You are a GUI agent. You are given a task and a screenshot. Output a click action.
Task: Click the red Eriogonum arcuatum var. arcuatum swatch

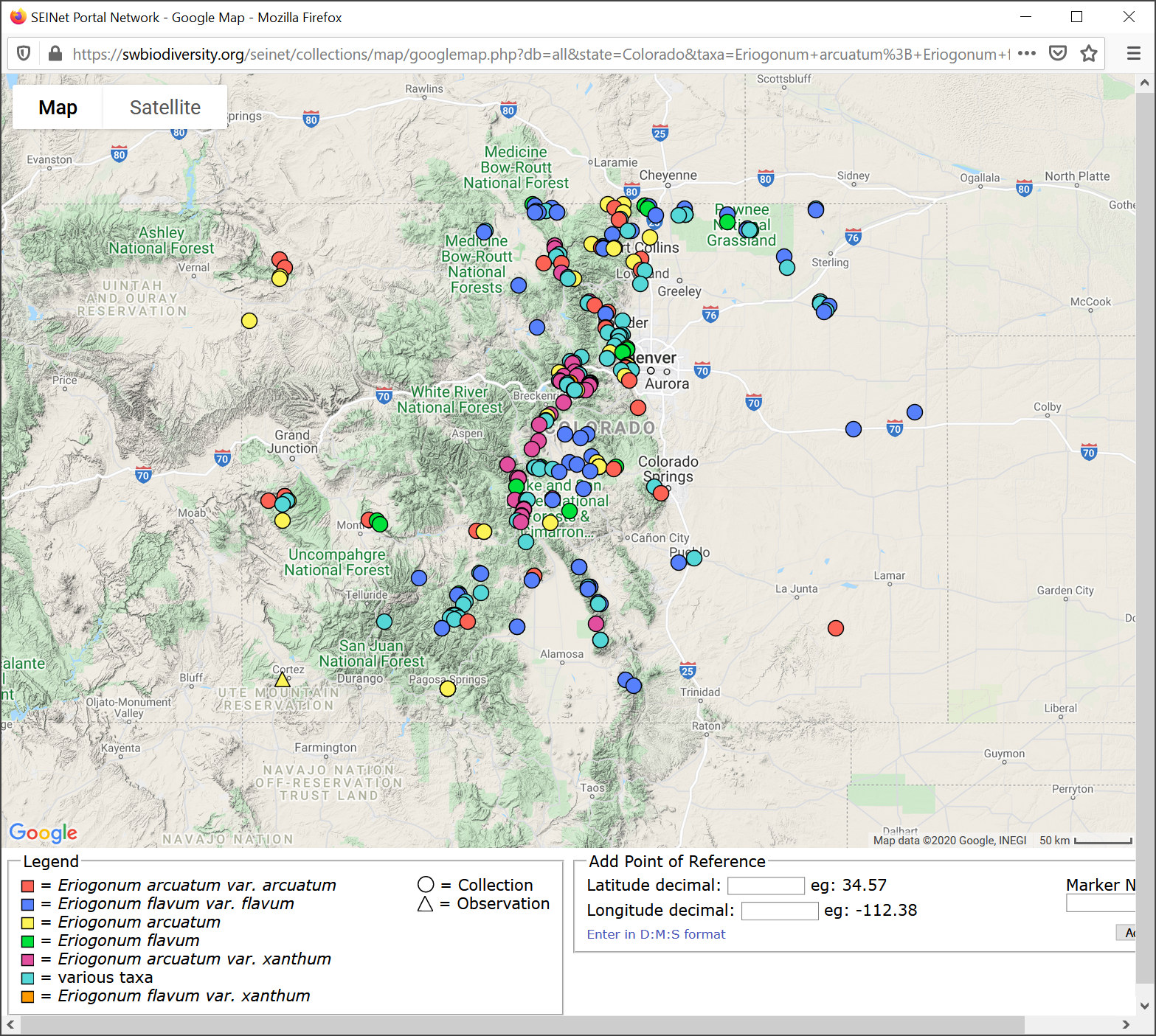tap(28, 886)
